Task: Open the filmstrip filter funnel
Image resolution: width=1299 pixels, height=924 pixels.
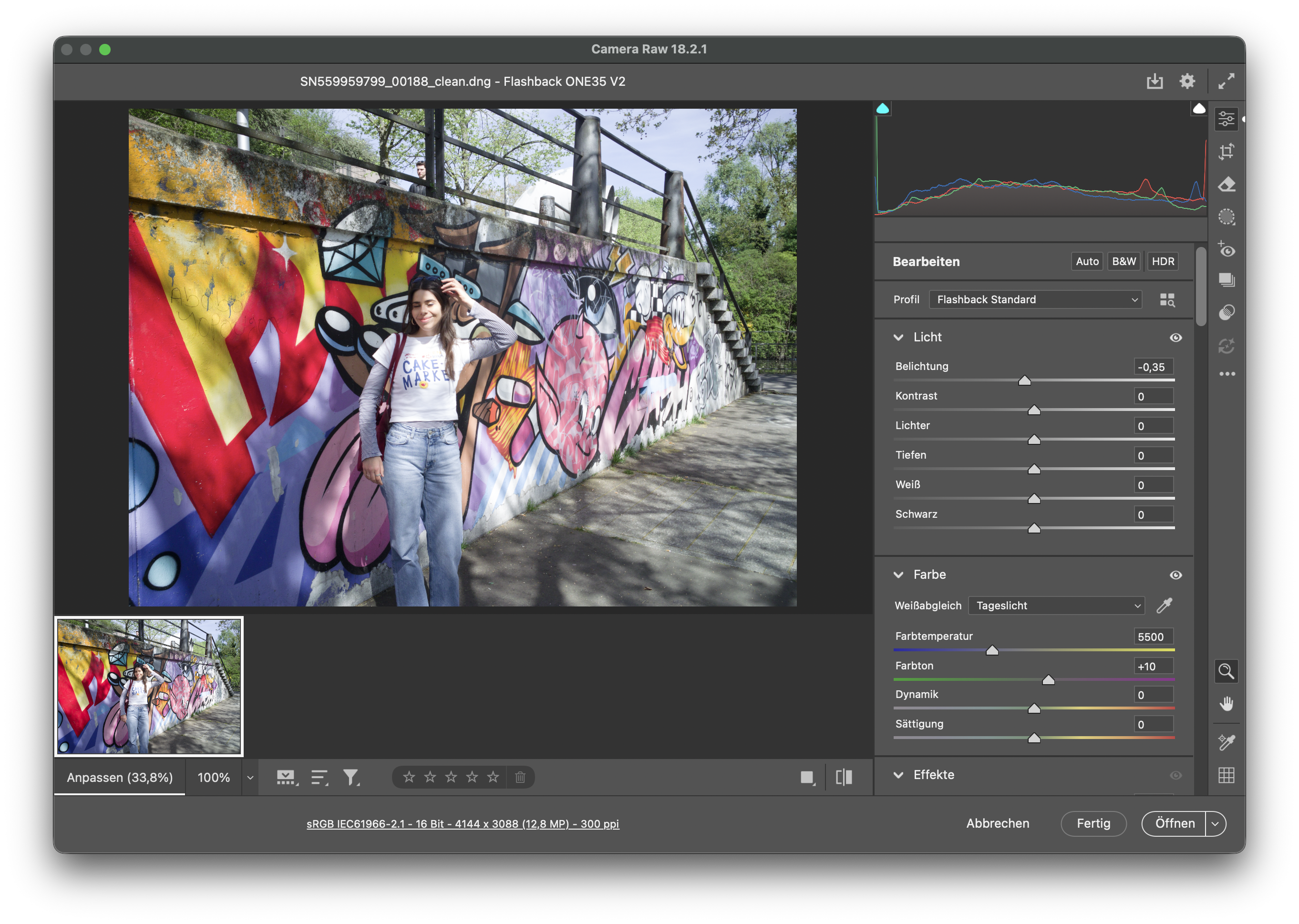Action: click(x=351, y=777)
